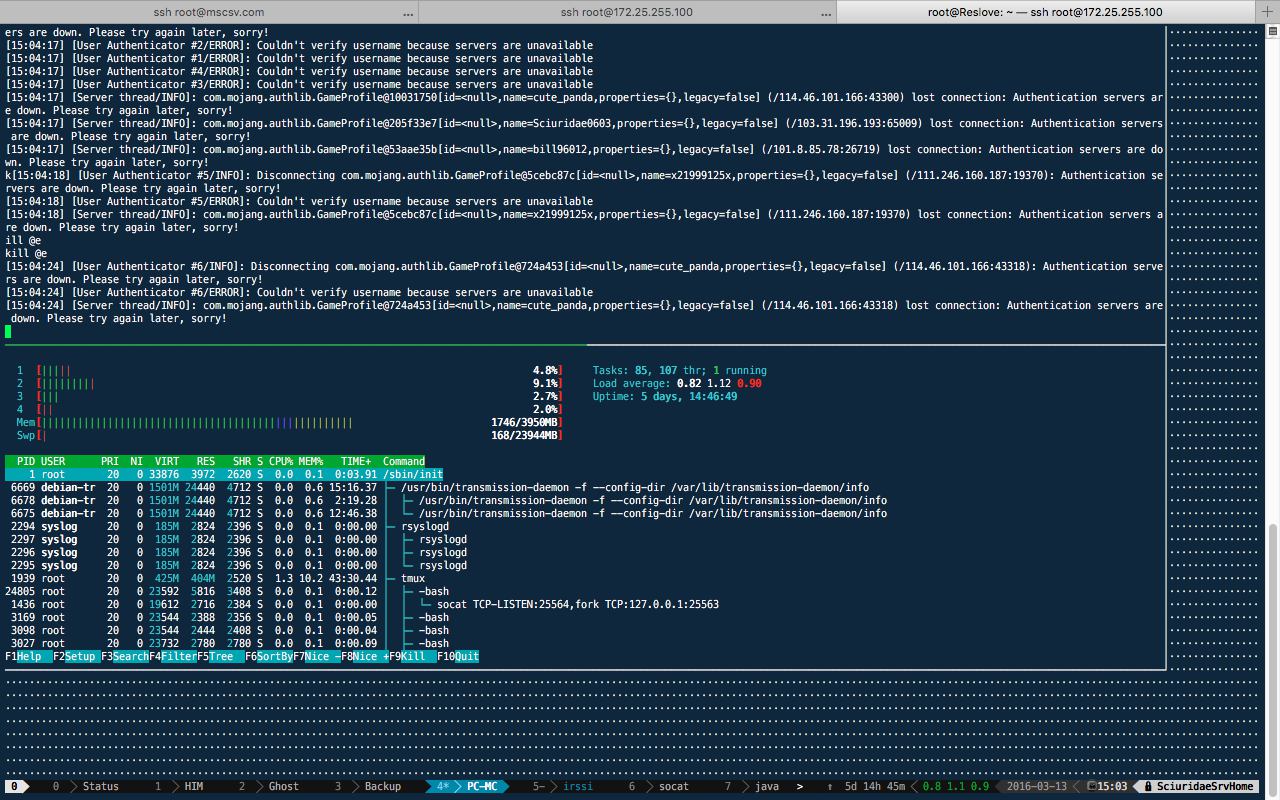Select the socat TCP-LISTEN:25564 process row
This screenshot has height=800, width=1280.
point(362,605)
